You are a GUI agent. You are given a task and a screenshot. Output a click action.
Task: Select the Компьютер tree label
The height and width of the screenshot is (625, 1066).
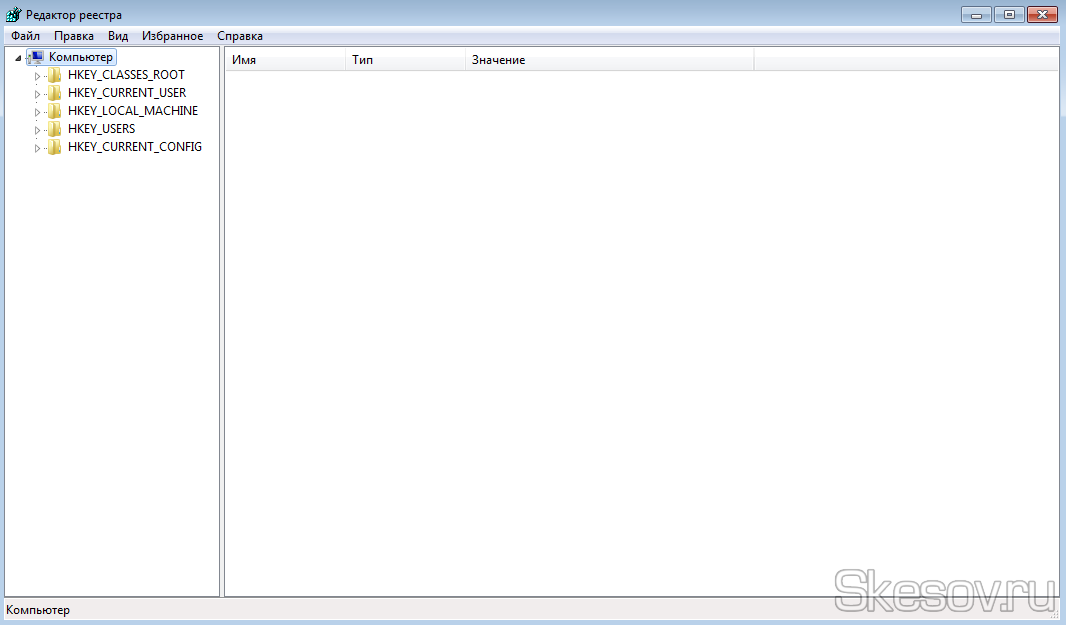[81, 57]
